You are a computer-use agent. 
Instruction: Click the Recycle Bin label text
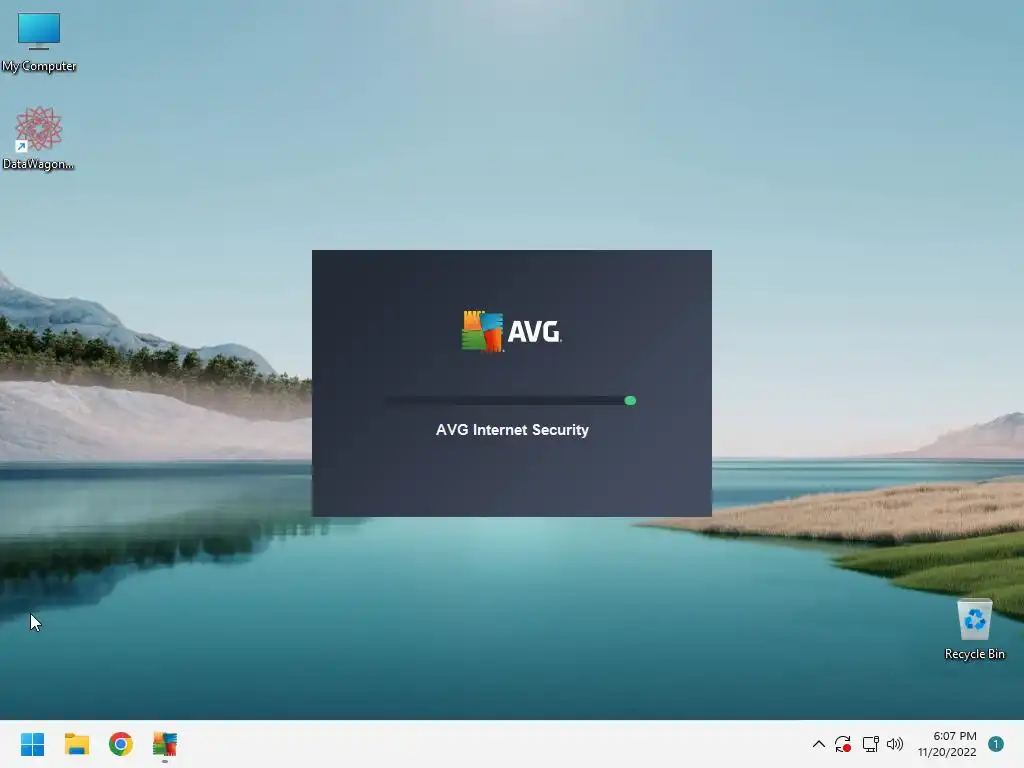coord(974,654)
